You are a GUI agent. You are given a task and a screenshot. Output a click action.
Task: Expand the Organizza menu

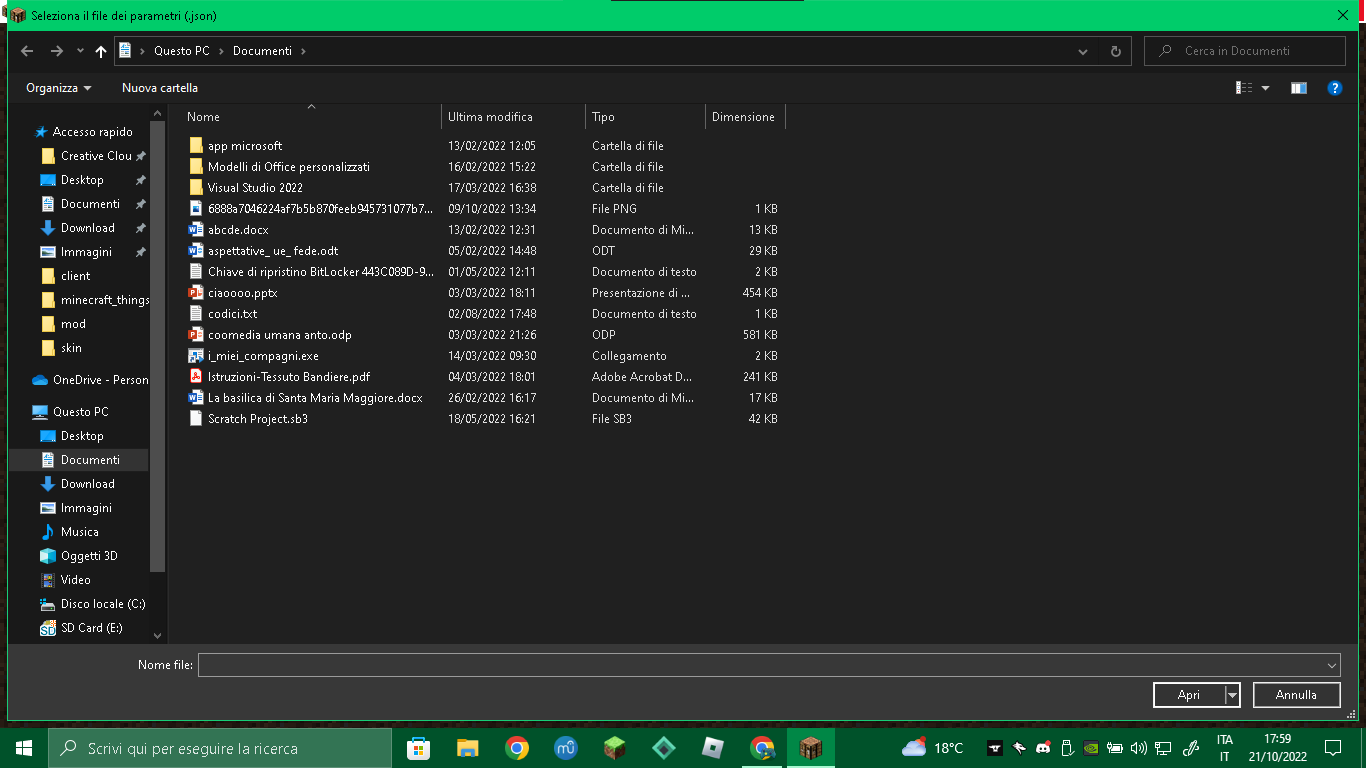point(58,88)
